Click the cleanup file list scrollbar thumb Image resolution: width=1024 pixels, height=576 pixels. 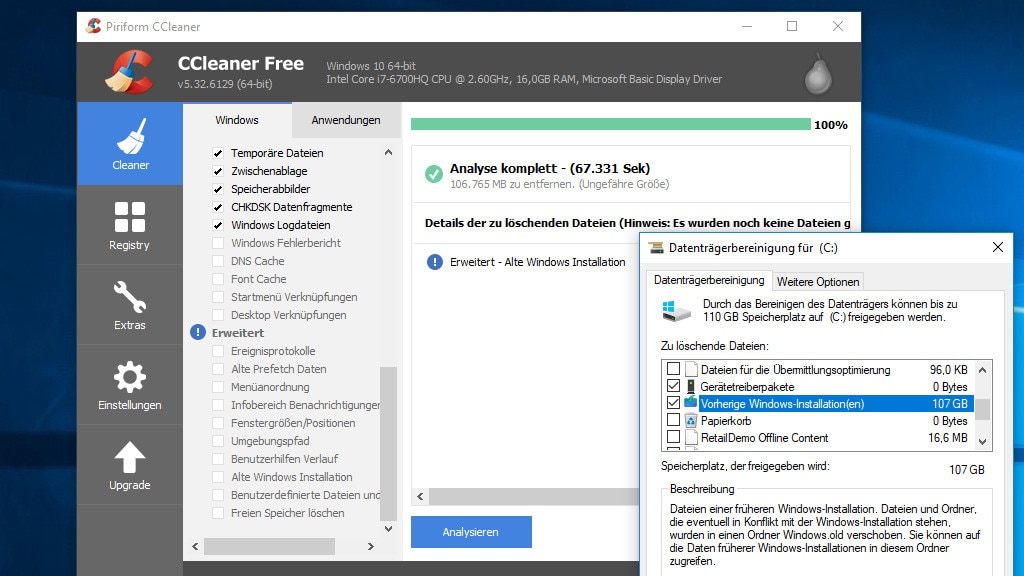[x=982, y=409]
